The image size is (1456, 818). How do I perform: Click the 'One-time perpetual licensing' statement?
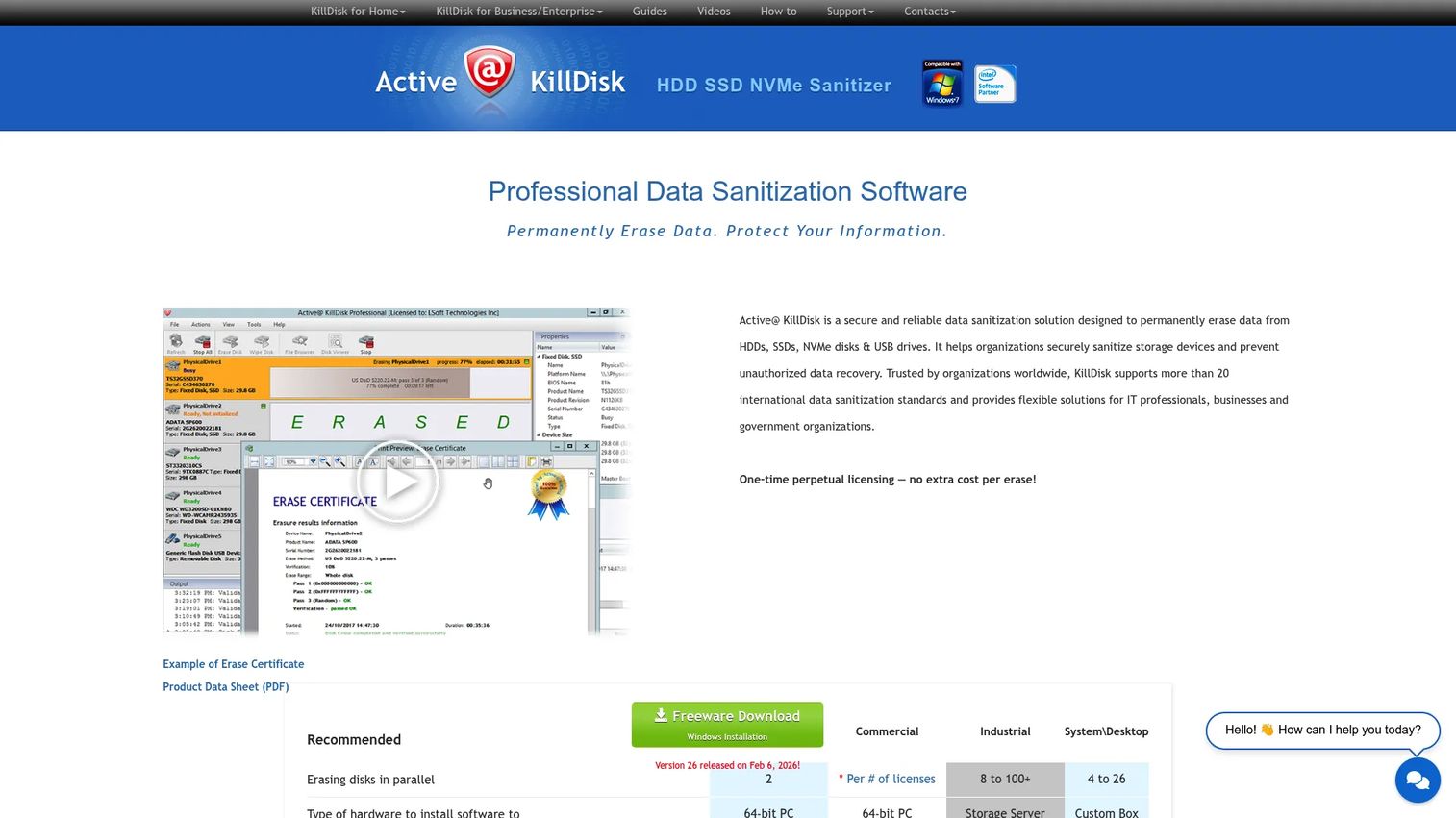click(x=888, y=480)
